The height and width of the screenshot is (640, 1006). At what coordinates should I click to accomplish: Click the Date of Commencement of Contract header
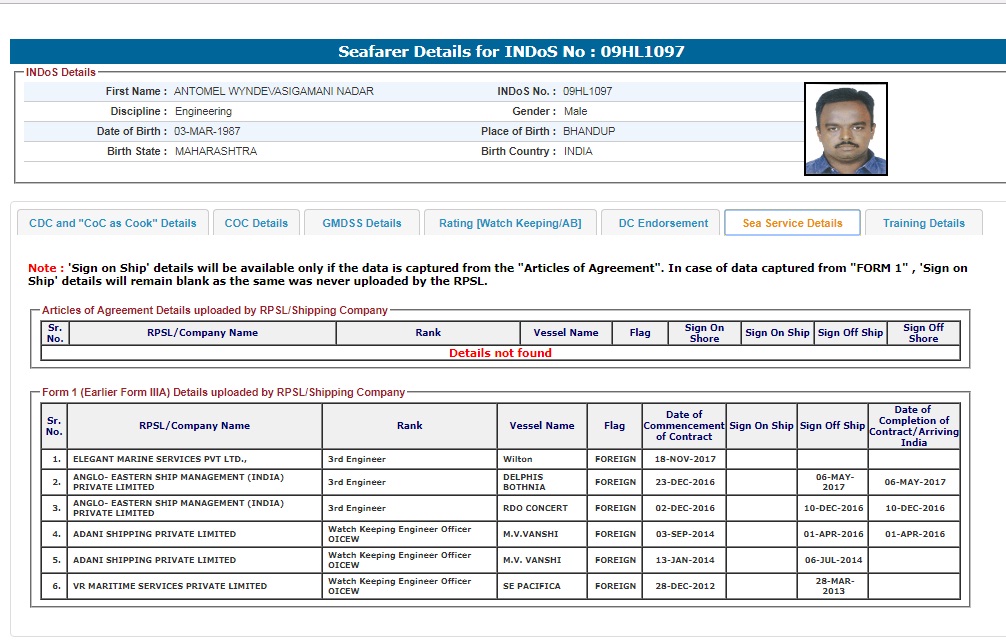click(684, 425)
